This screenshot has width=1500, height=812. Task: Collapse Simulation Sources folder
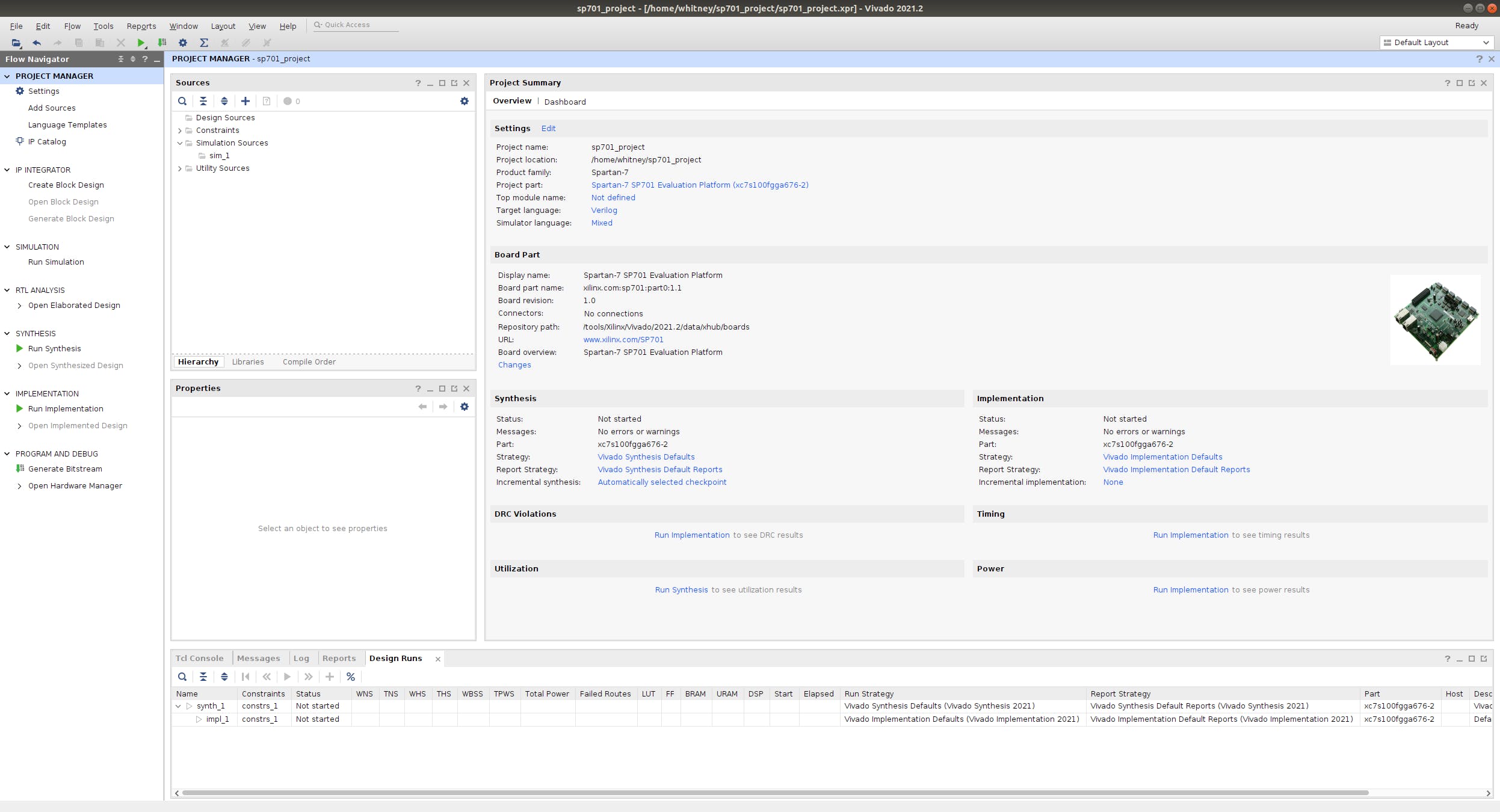pos(180,143)
